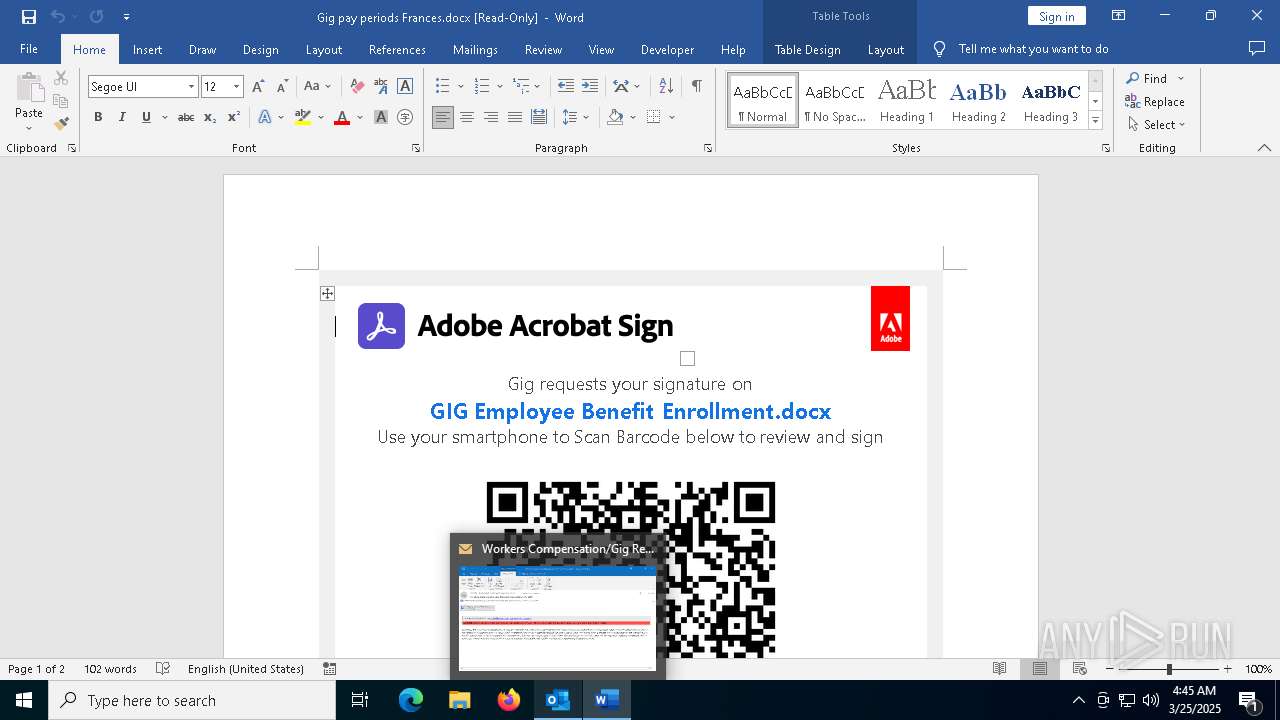Open the Mailings tab

click(x=475, y=49)
